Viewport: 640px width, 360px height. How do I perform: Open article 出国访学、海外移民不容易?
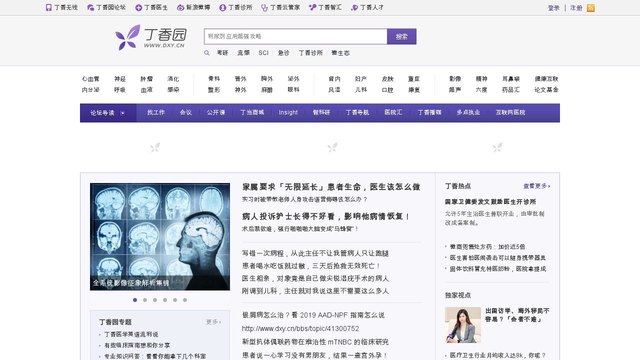click(x=517, y=315)
